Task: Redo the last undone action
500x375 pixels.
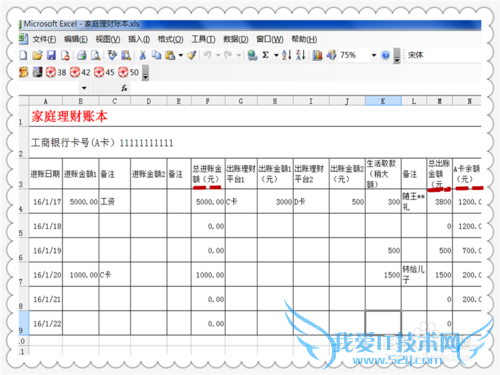Action: (228, 55)
